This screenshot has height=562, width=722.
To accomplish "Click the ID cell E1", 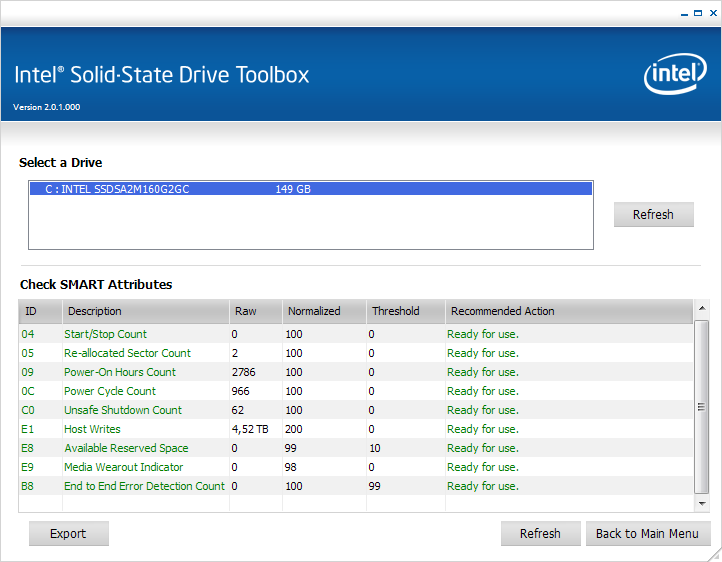I will 28,429.
